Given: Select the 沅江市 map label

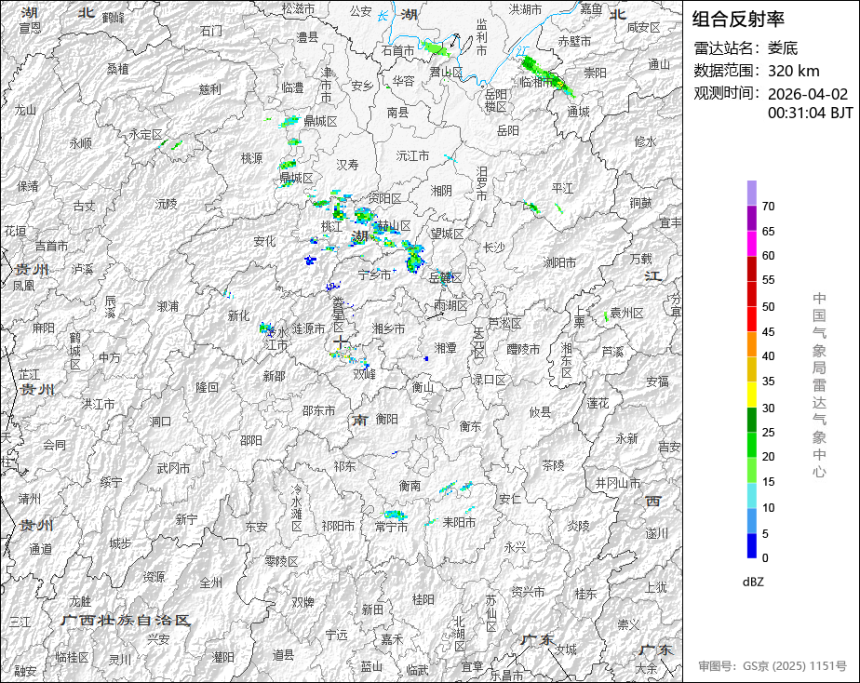Looking at the screenshot, I should [x=412, y=156].
